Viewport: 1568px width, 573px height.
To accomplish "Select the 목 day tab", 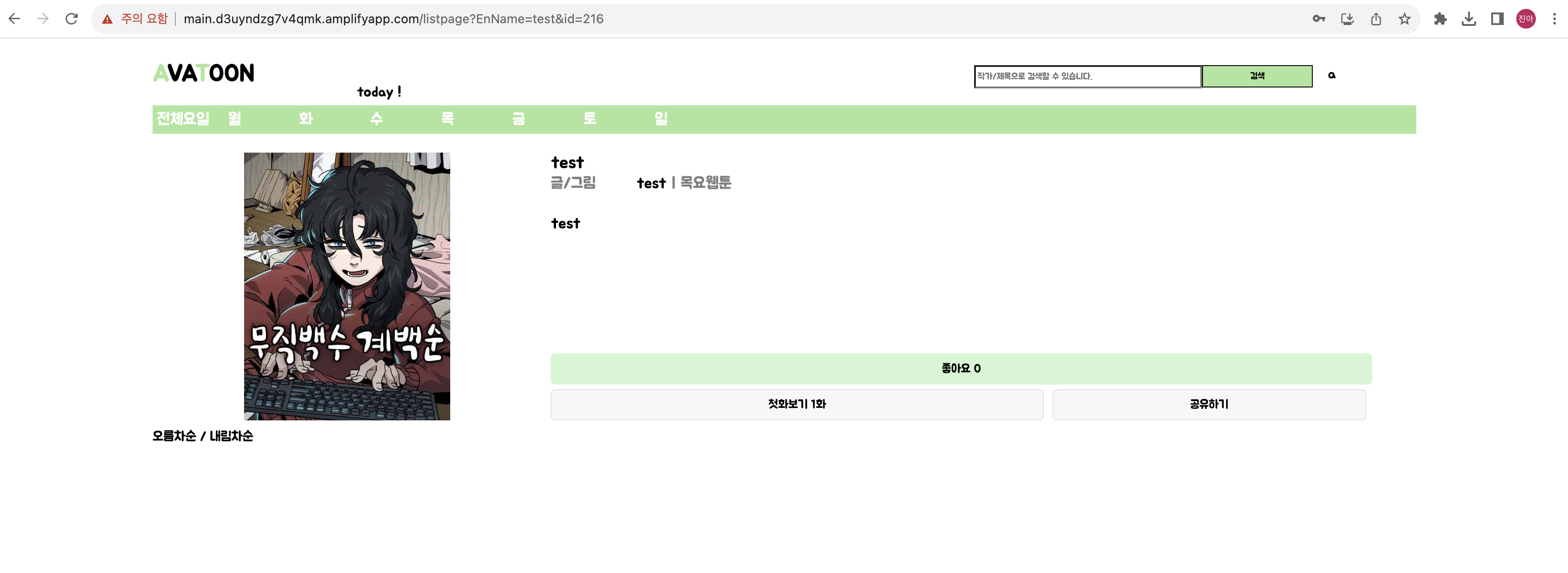I will tap(448, 119).
